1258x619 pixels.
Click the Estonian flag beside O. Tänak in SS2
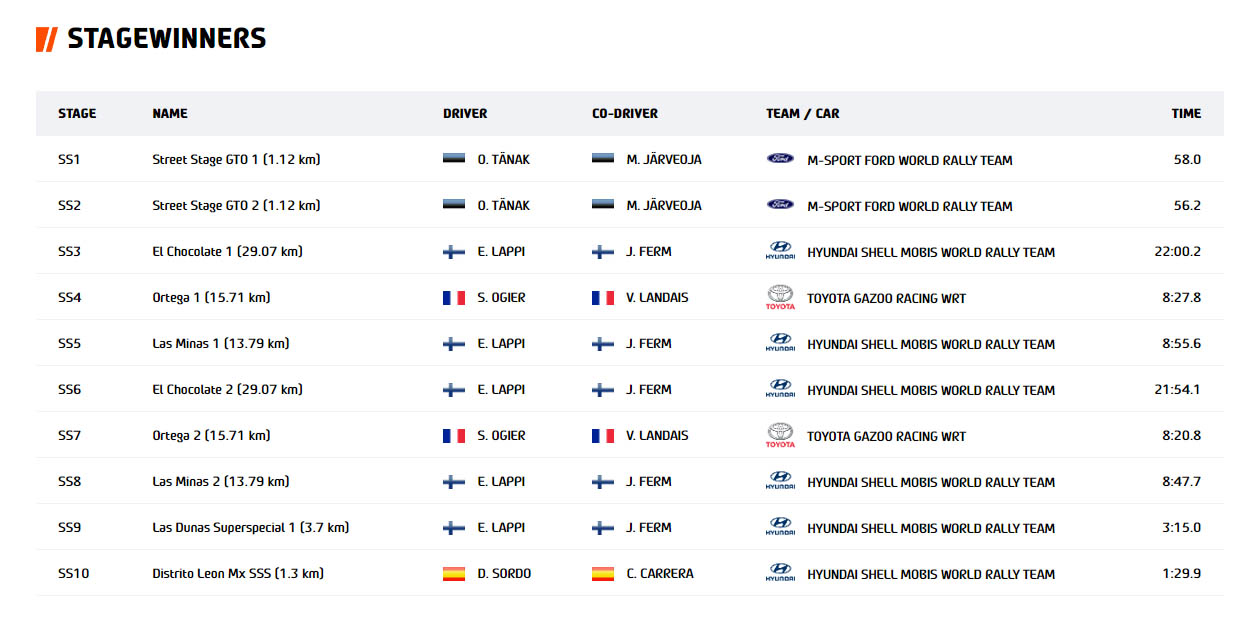tap(454, 205)
